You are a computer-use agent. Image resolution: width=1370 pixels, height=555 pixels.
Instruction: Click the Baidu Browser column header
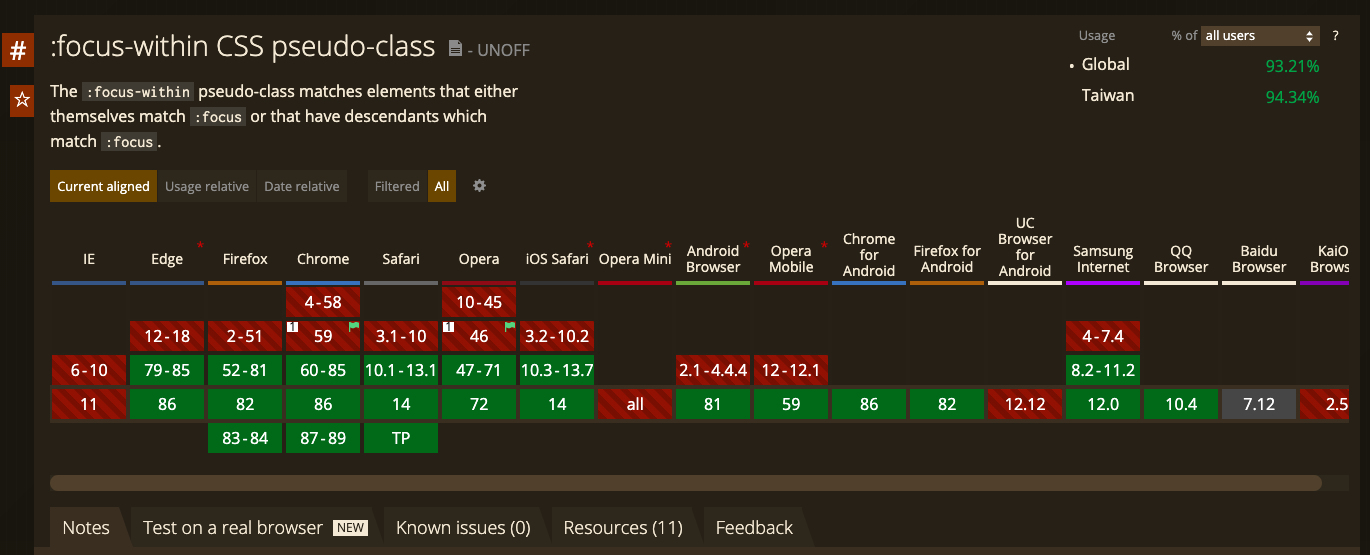tap(1259, 259)
